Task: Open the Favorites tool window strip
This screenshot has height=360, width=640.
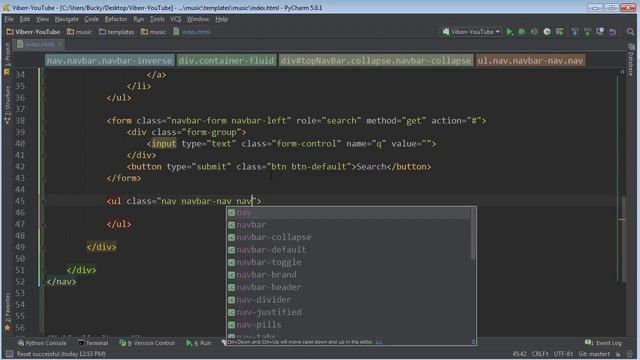Action: point(7,312)
